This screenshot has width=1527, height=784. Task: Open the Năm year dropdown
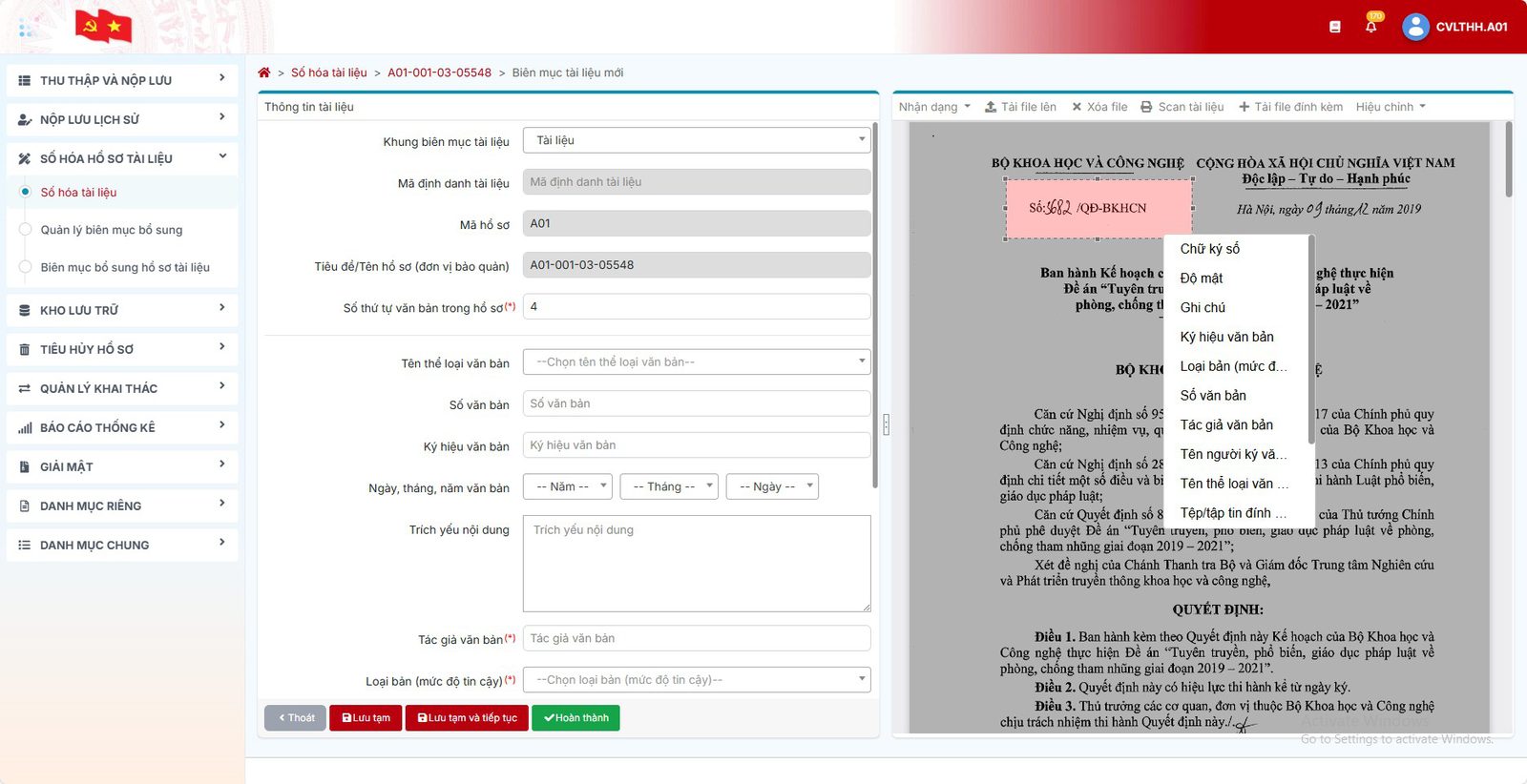pos(567,486)
